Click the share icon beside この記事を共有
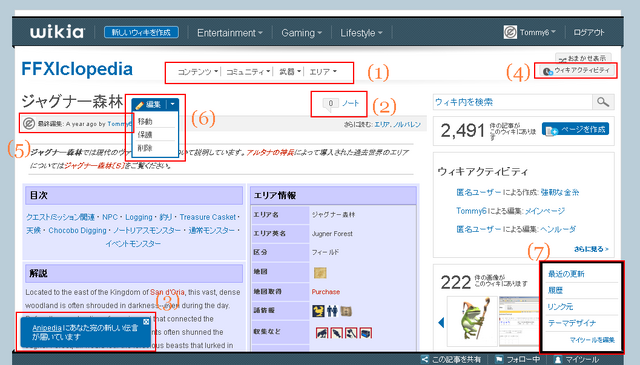The width and height of the screenshot is (640, 365). [424, 359]
